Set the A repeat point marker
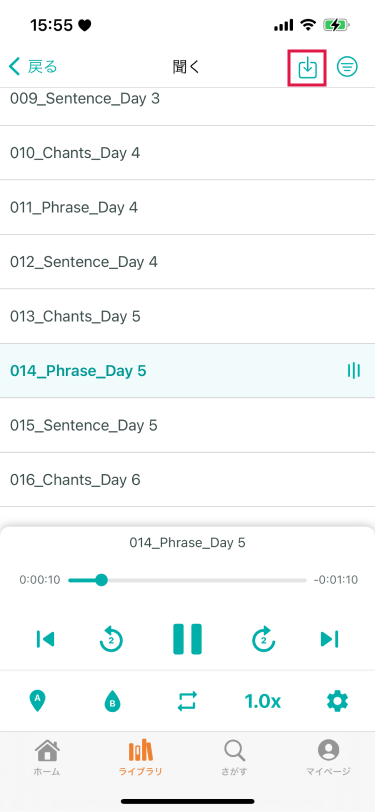 37,701
